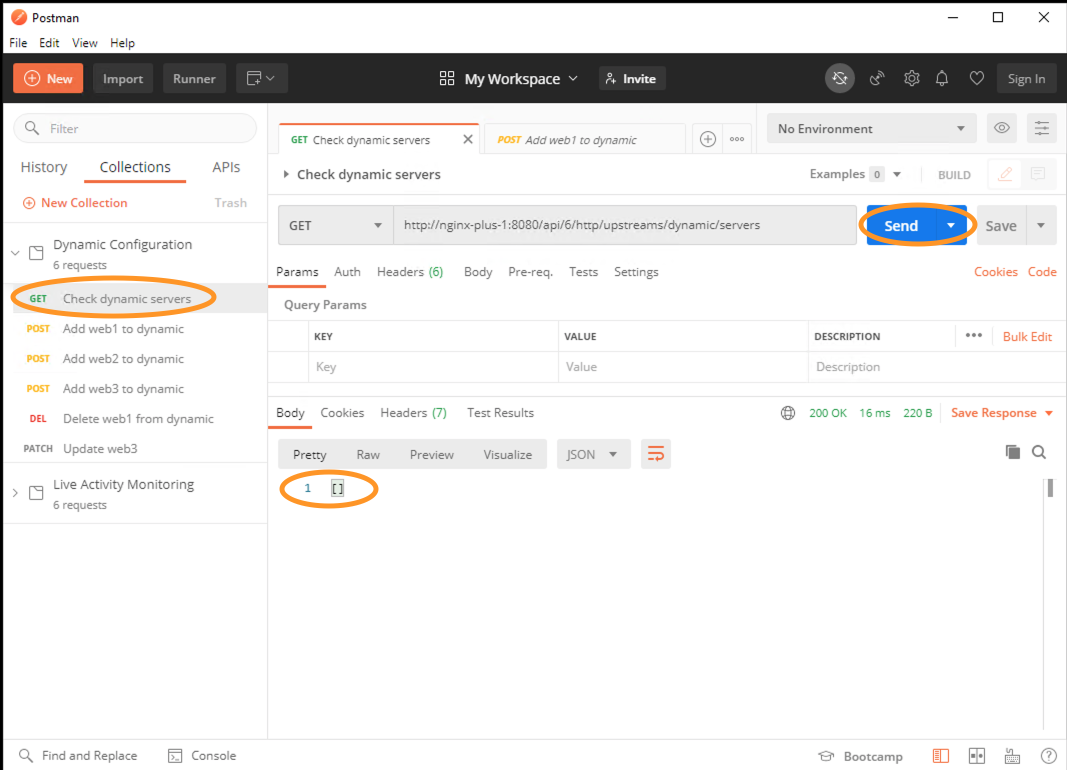The height and width of the screenshot is (770, 1067).
Task: Open the GET method dropdown
Action: click(335, 225)
